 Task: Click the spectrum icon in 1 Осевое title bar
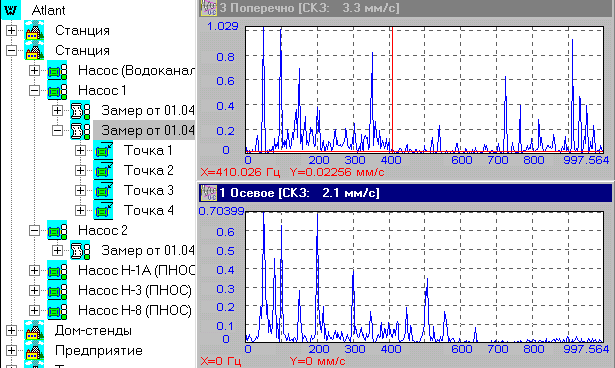(208, 193)
